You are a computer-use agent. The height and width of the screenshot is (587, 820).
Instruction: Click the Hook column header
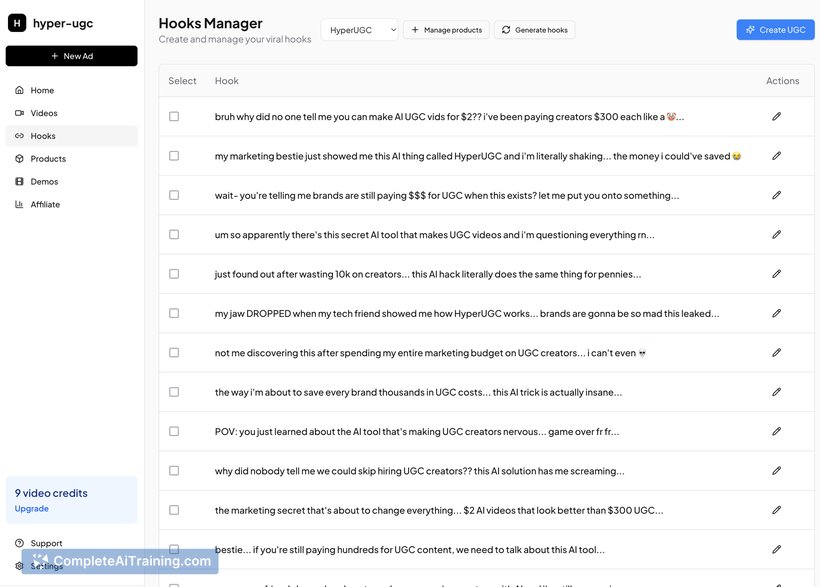click(226, 81)
